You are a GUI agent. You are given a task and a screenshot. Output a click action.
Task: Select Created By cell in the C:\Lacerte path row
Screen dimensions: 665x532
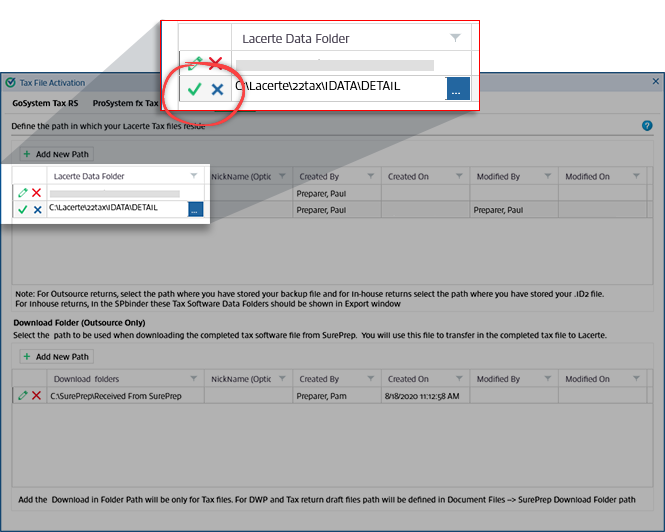click(x=337, y=210)
